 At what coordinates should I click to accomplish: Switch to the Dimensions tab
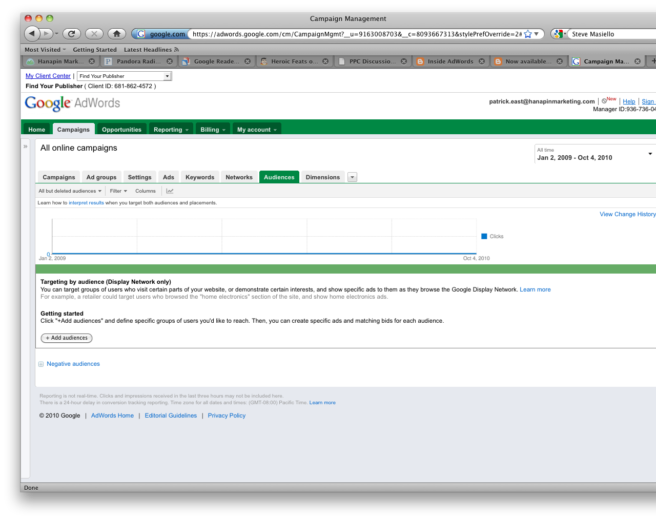pos(323,177)
